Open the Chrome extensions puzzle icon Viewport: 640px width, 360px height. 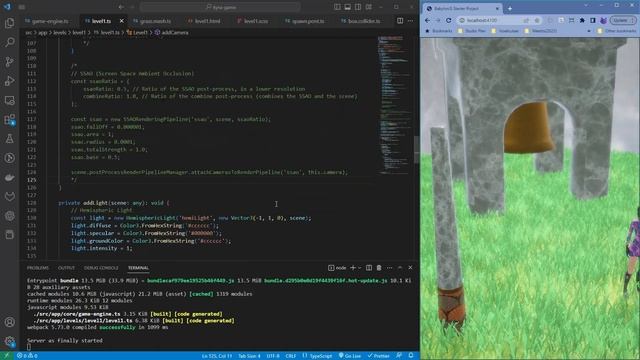point(582,20)
